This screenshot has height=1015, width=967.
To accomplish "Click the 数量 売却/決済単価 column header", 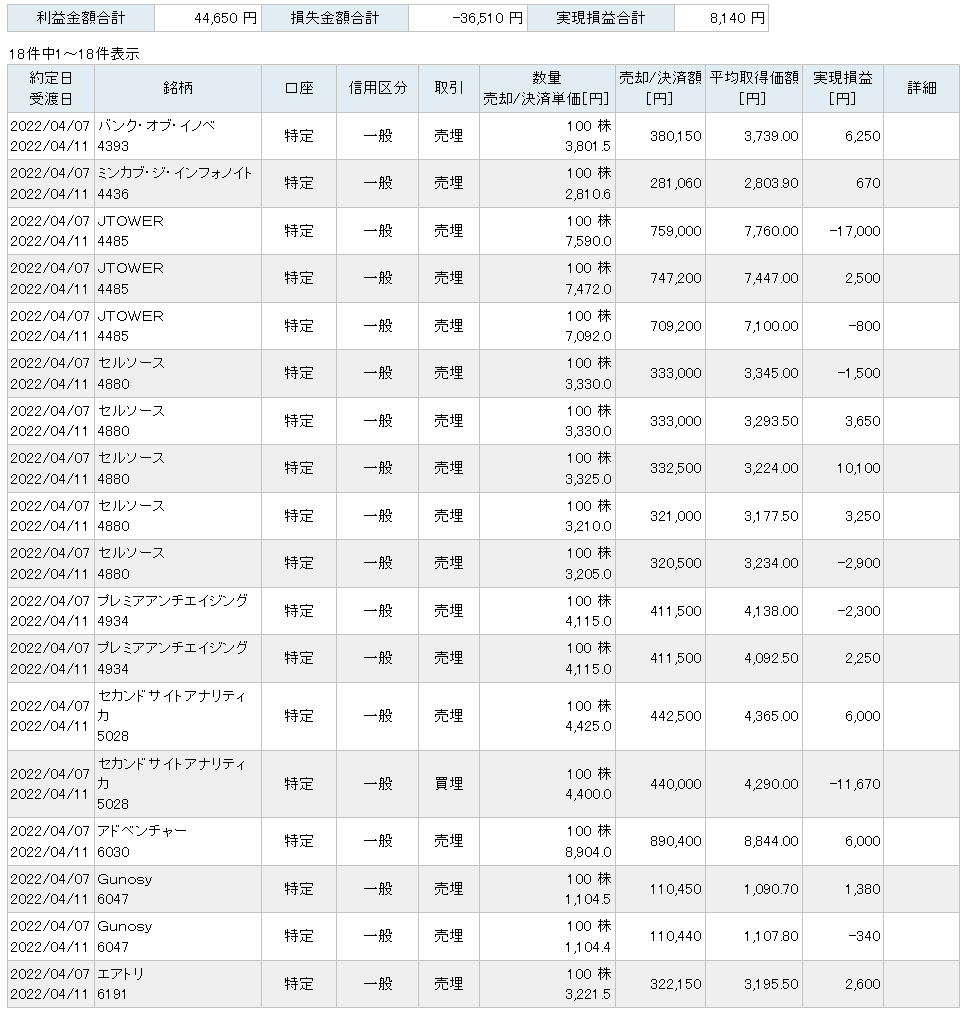I will (x=547, y=89).
